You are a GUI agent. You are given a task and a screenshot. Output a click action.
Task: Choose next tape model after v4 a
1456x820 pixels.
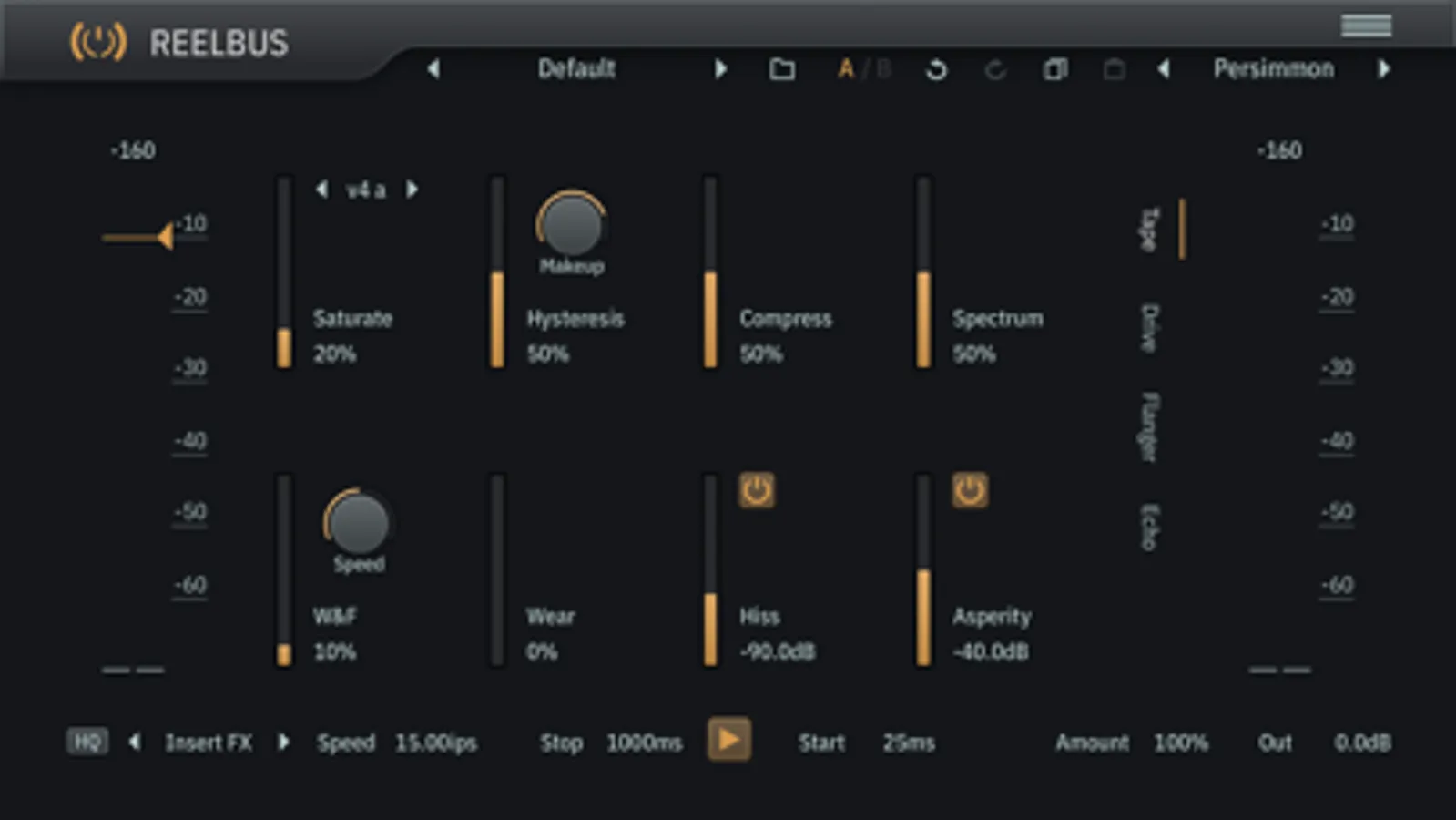(412, 190)
